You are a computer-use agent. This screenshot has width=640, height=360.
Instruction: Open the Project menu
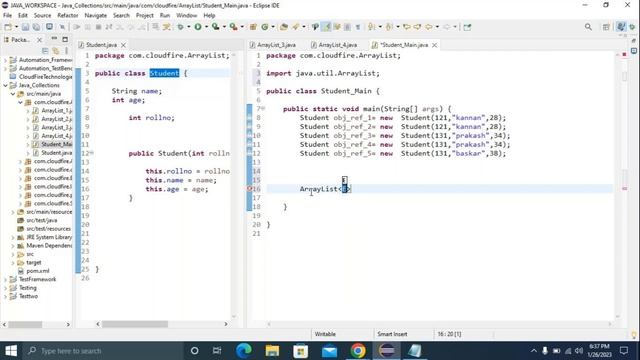pyautogui.click(x=144, y=16)
